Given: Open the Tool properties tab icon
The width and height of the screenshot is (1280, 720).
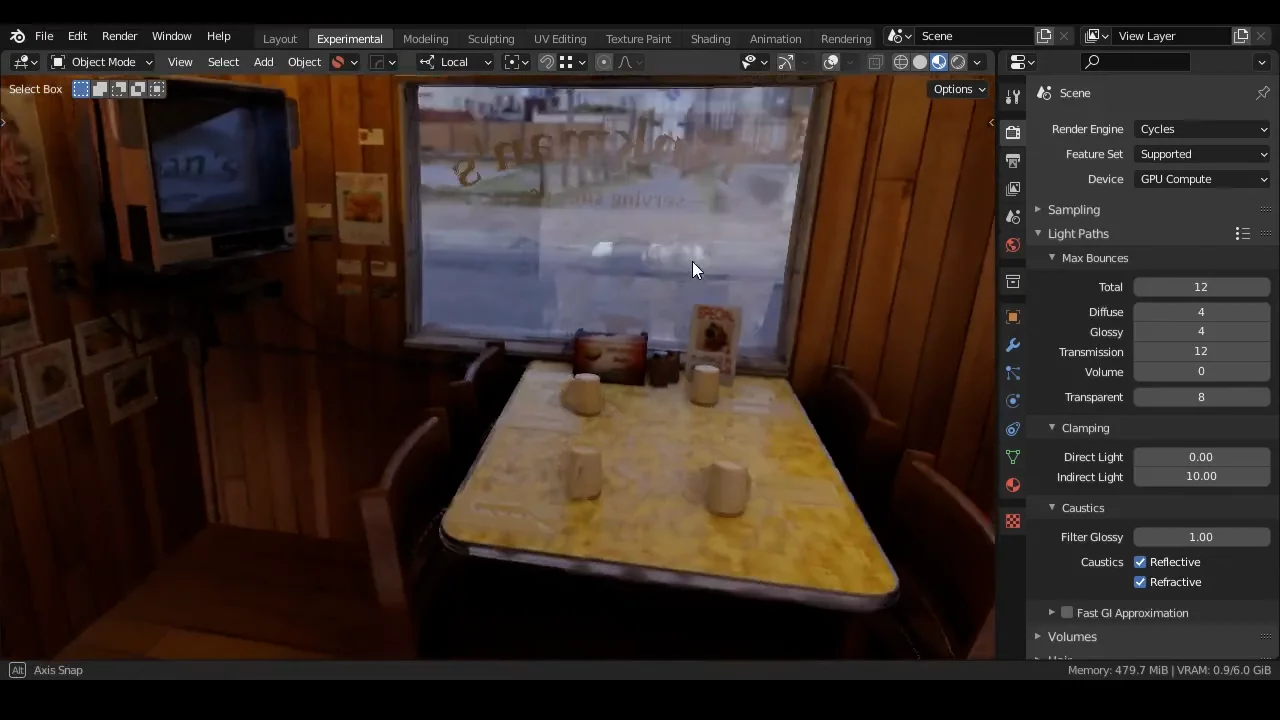Looking at the screenshot, I should point(1013,96).
